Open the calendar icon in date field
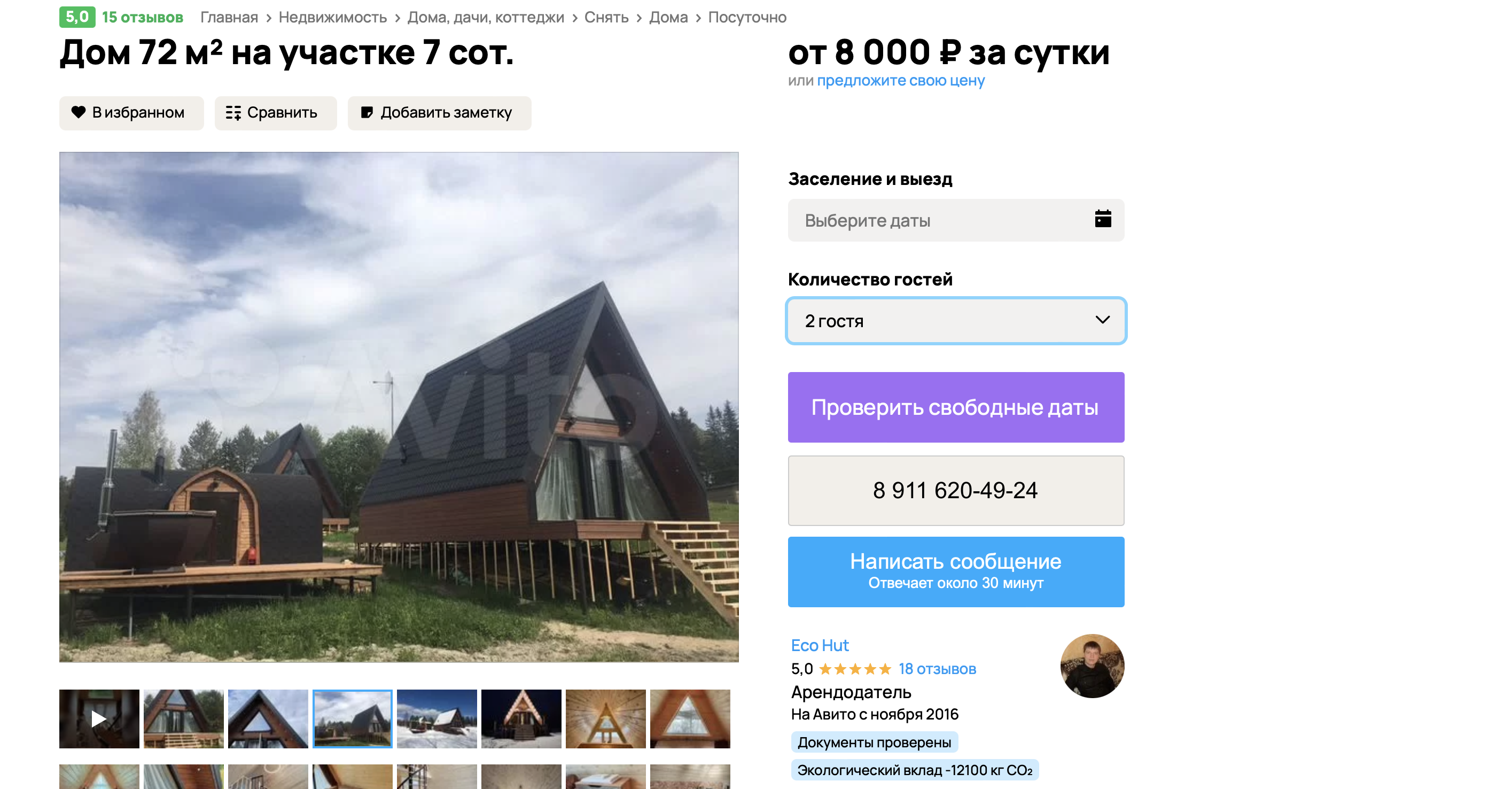 click(x=1102, y=219)
